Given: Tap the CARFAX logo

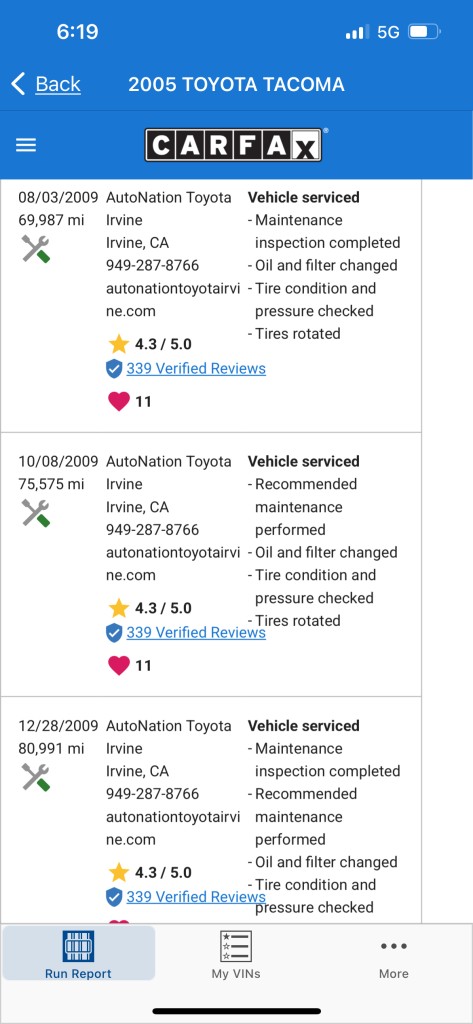Looking at the screenshot, I should click(x=233, y=145).
